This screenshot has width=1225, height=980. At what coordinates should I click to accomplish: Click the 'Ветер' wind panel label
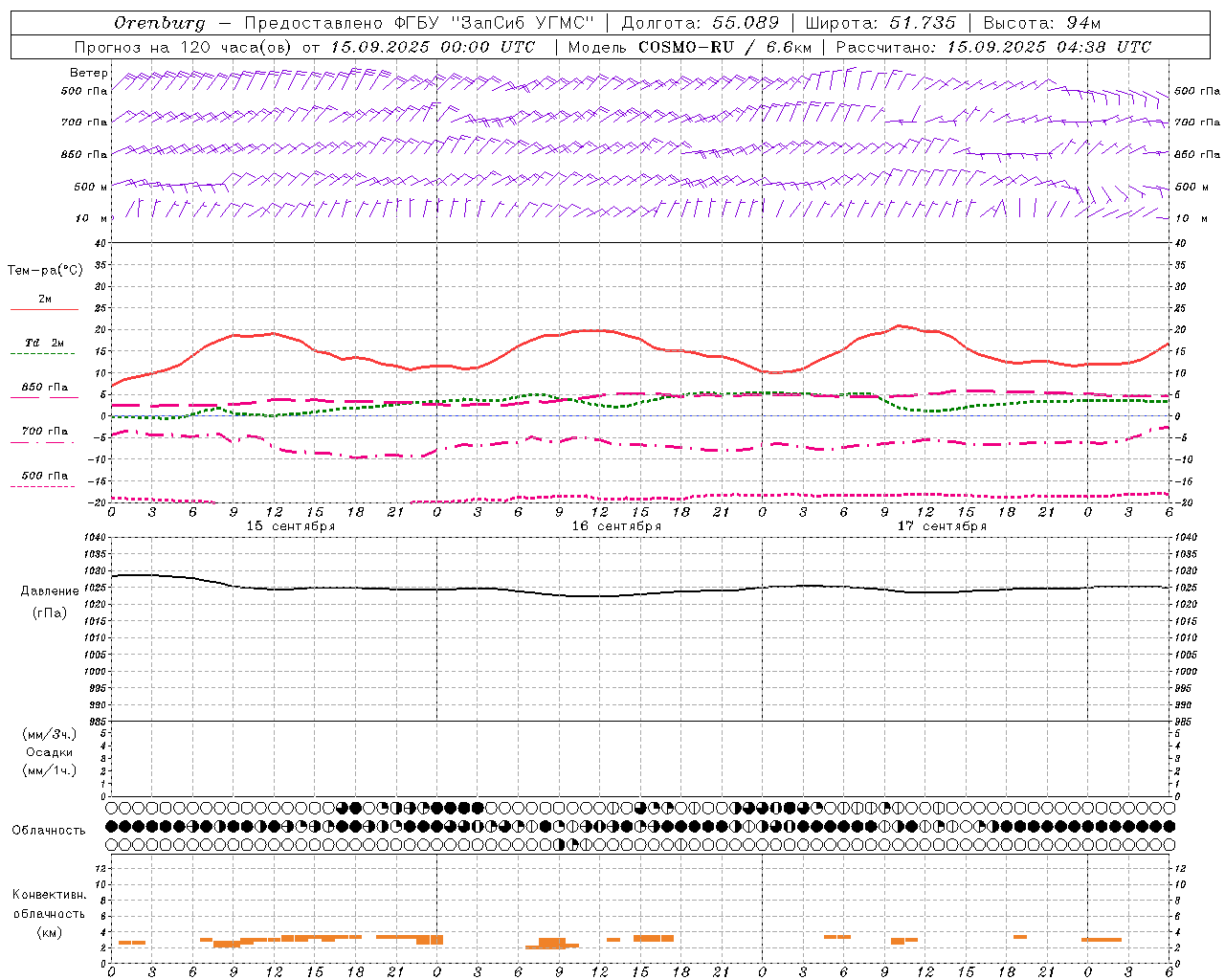pos(89,73)
